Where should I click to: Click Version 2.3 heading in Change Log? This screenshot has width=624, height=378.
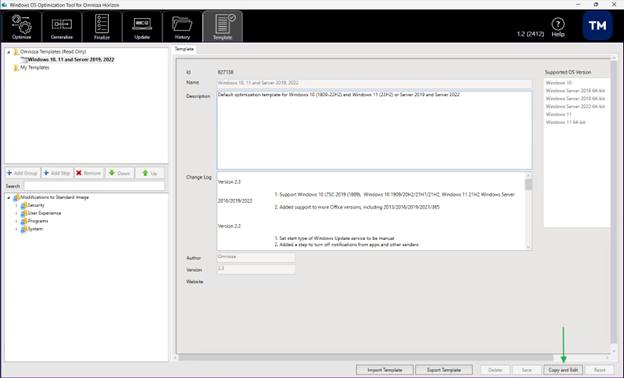point(229,182)
